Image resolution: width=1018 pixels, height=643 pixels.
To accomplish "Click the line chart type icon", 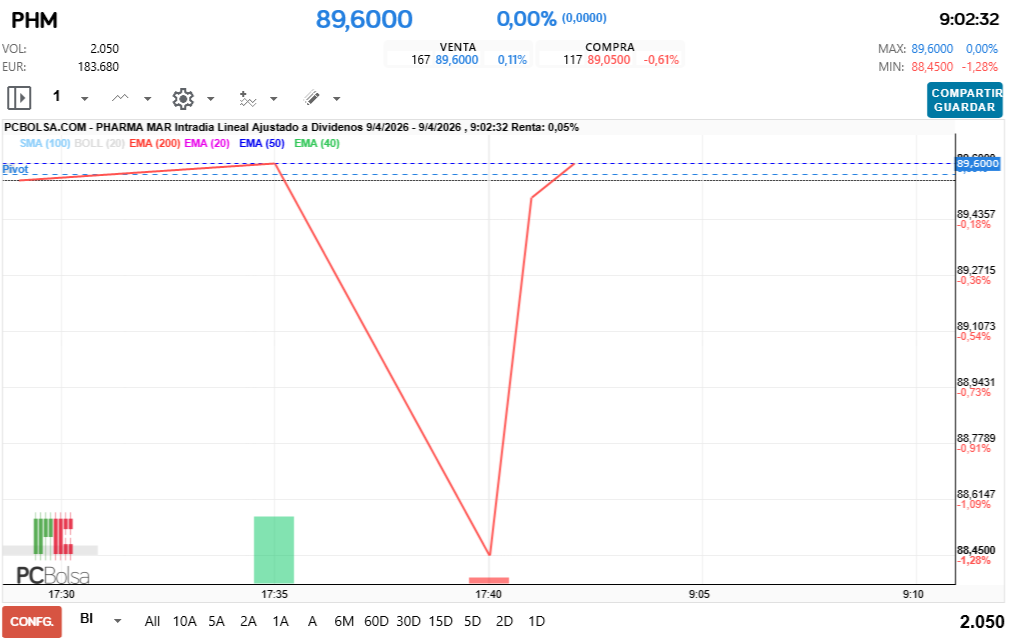I will pyautogui.click(x=121, y=98).
